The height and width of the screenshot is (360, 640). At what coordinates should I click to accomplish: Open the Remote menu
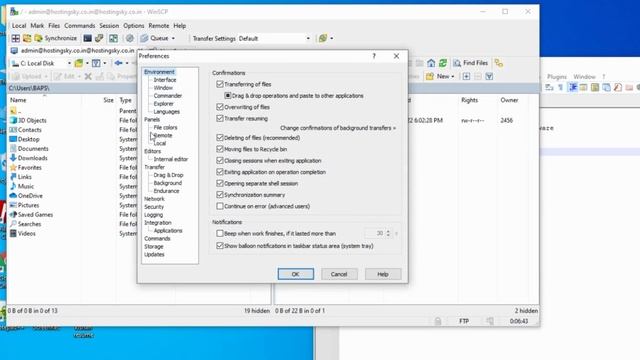click(159, 26)
